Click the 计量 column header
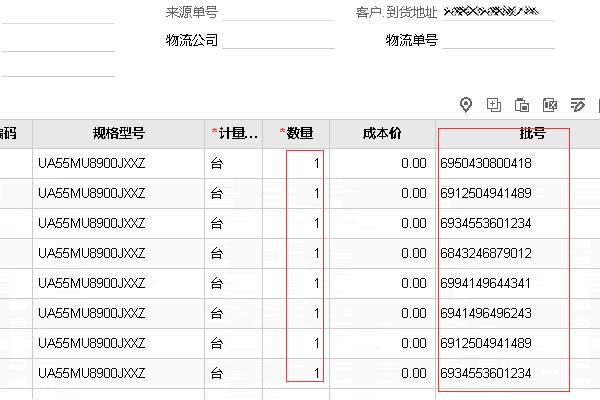Image resolution: width=600 pixels, height=400 pixels. point(233,134)
